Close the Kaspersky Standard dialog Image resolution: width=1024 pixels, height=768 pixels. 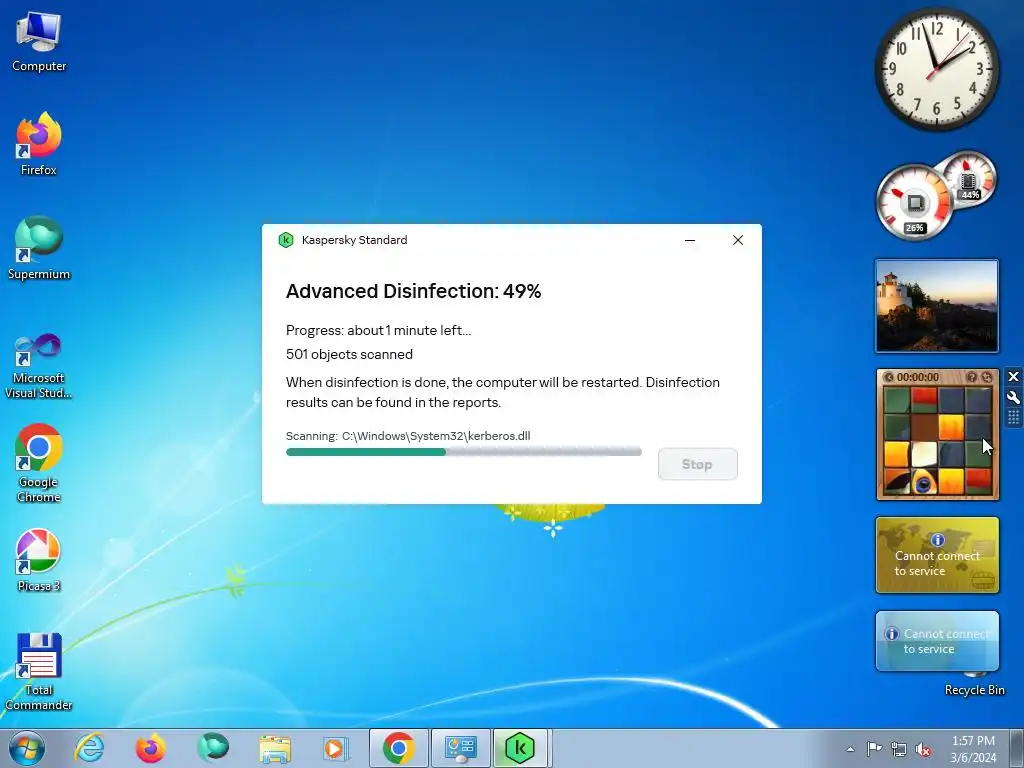click(x=738, y=240)
